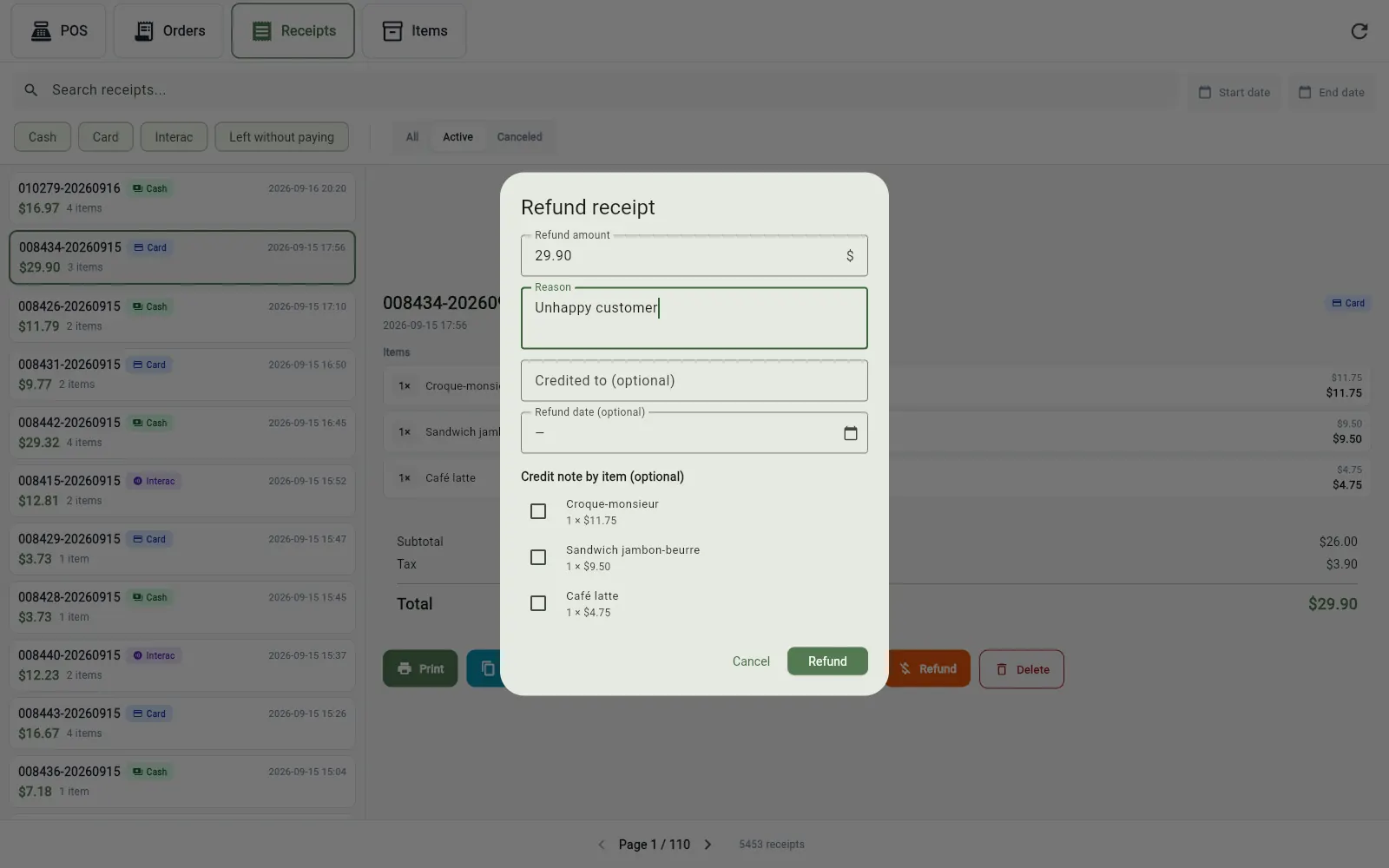Viewport: 1389px width, 868px height.
Task: Edit the Refund amount field
Action: coord(694,256)
